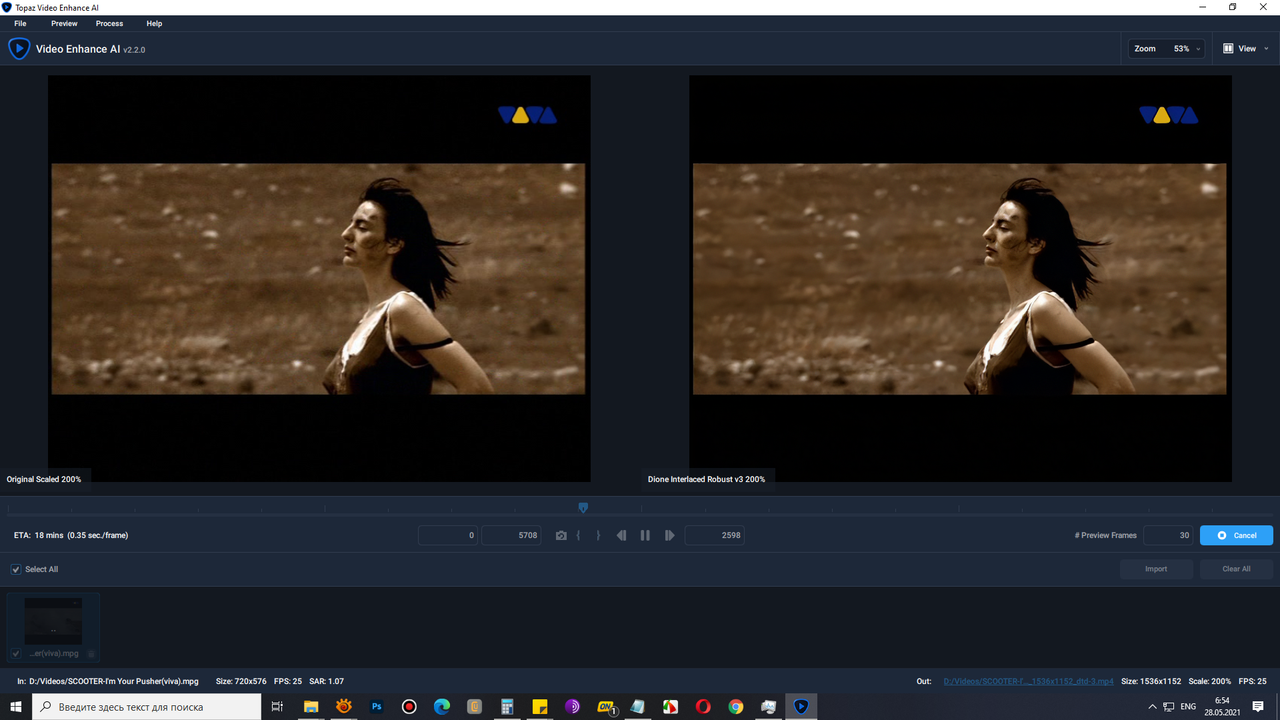Switch the ENG input language
Image resolution: width=1280 pixels, height=720 pixels.
pyautogui.click(x=1188, y=706)
